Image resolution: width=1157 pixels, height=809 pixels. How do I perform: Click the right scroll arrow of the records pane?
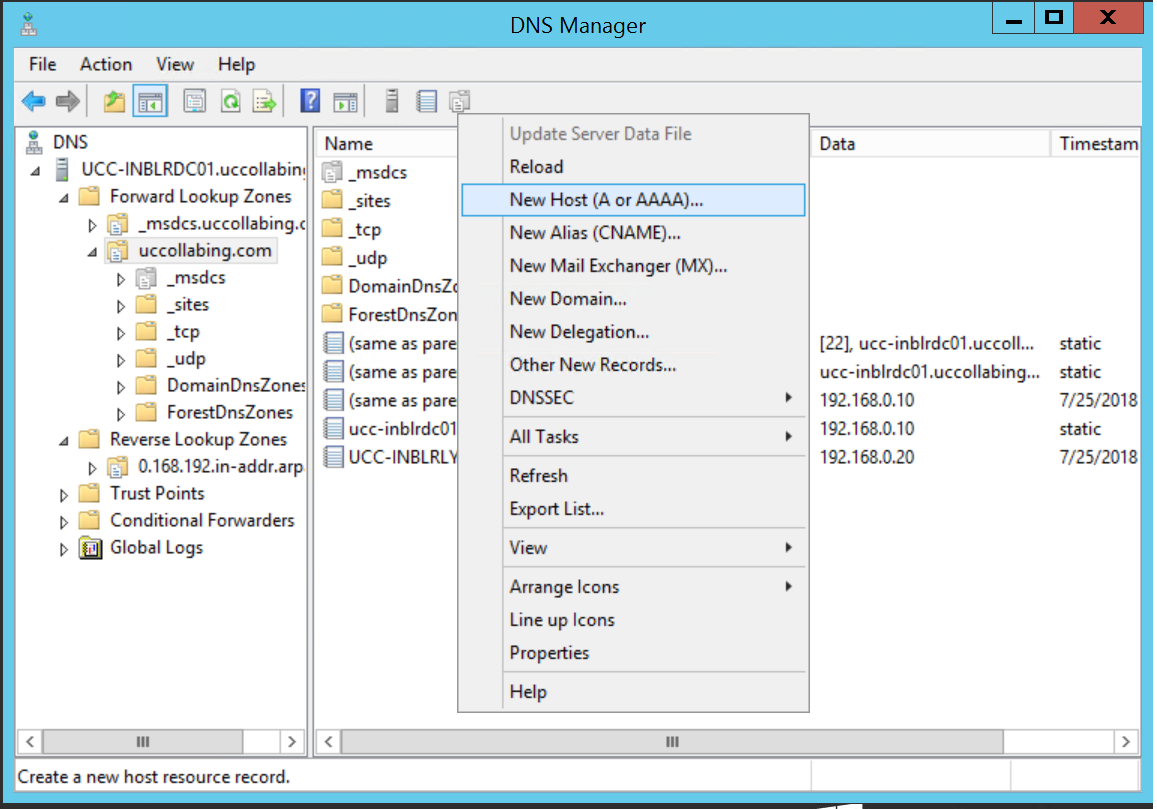[x=1126, y=741]
